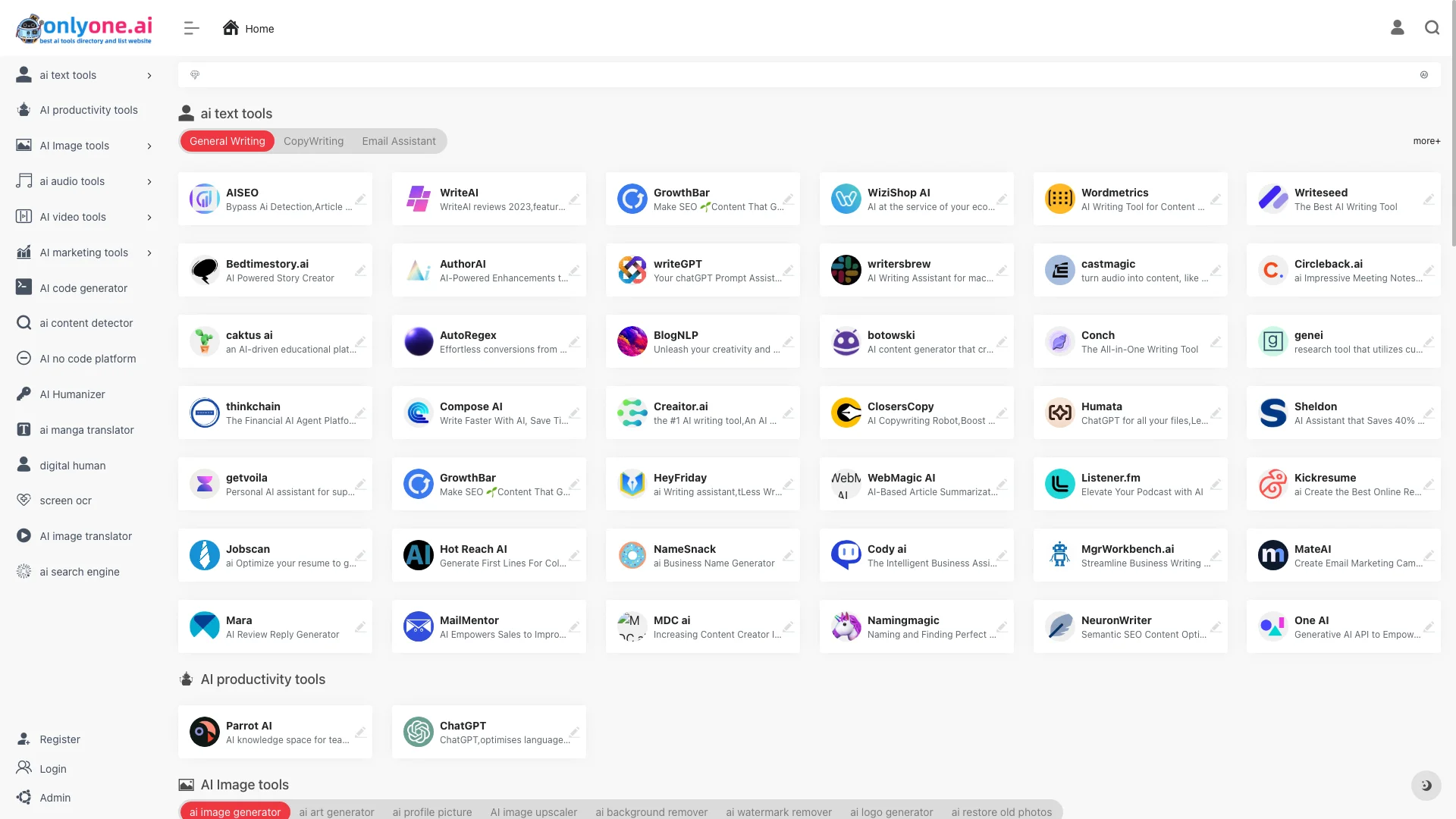This screenshot has height=819, width=1456.
Task: Click the onlyone.ai logo
Action: [x=84, y=29]
